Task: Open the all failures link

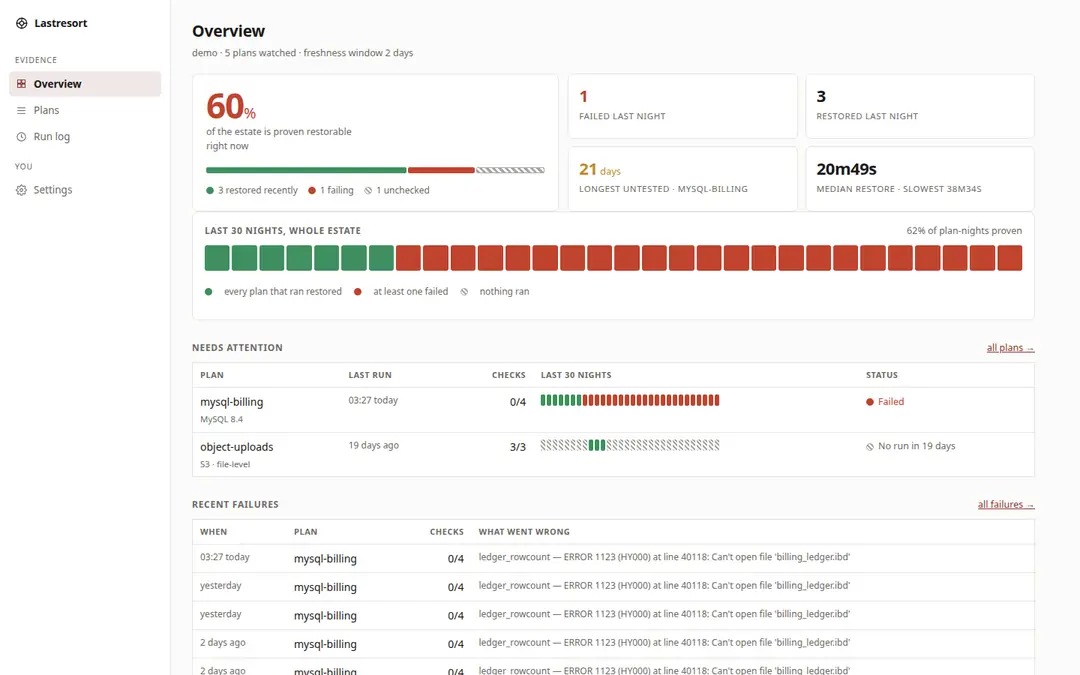Action: click(x=1006, y=505)
